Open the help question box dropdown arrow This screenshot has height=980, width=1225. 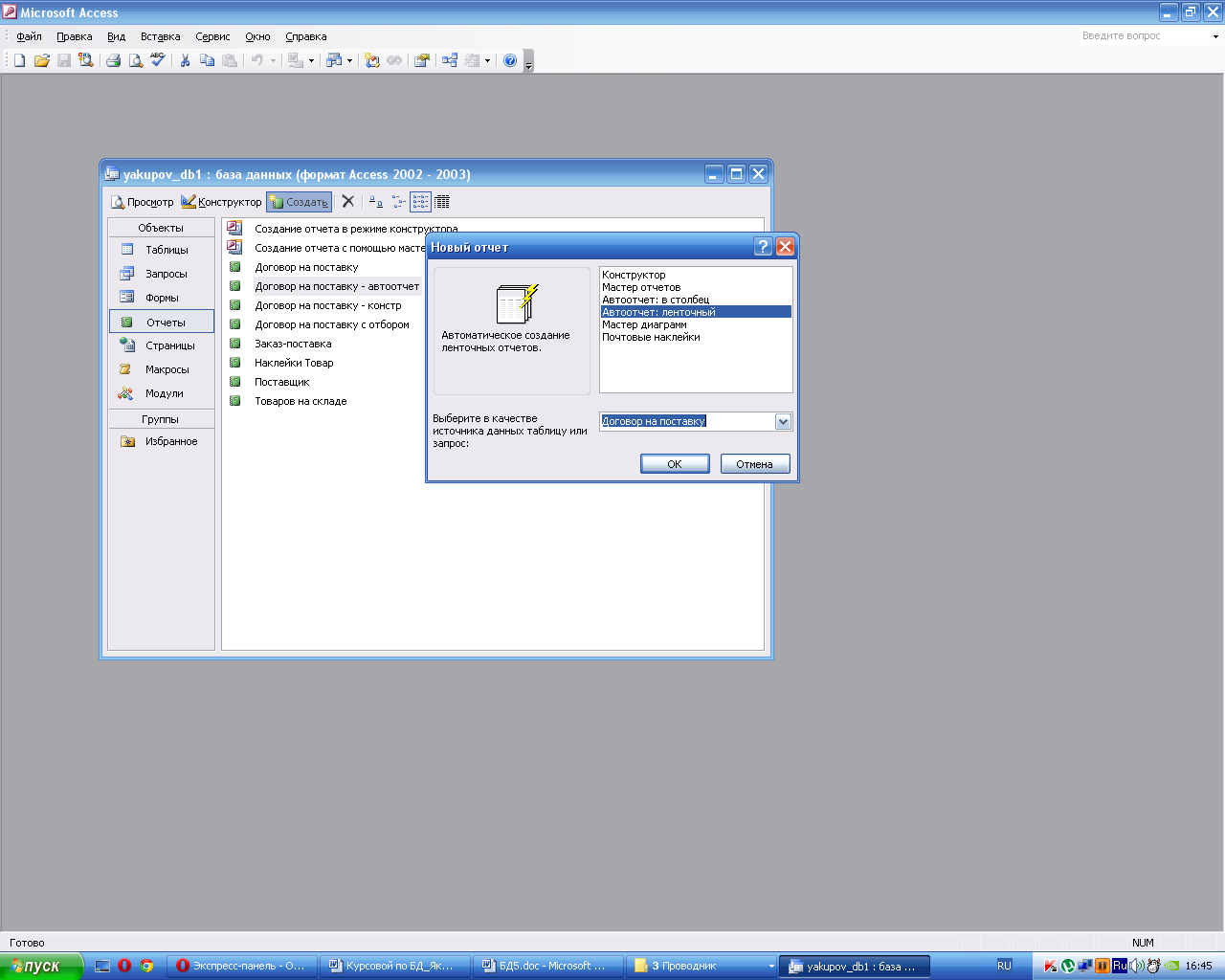(x=1215, y=36)
